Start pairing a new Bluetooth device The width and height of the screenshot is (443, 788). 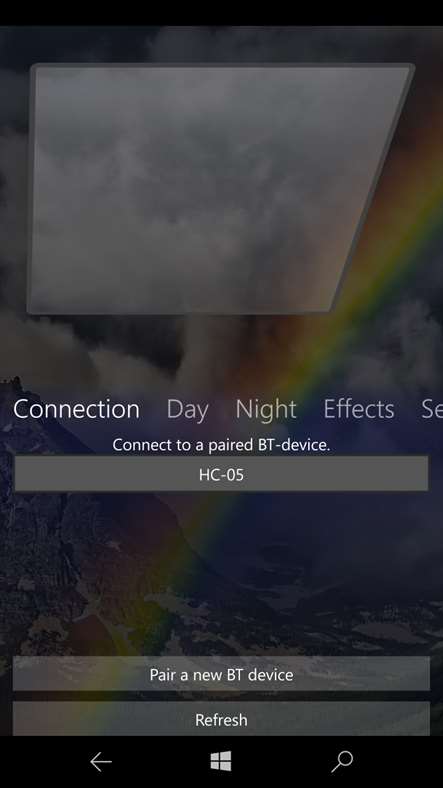coord(222,674)
